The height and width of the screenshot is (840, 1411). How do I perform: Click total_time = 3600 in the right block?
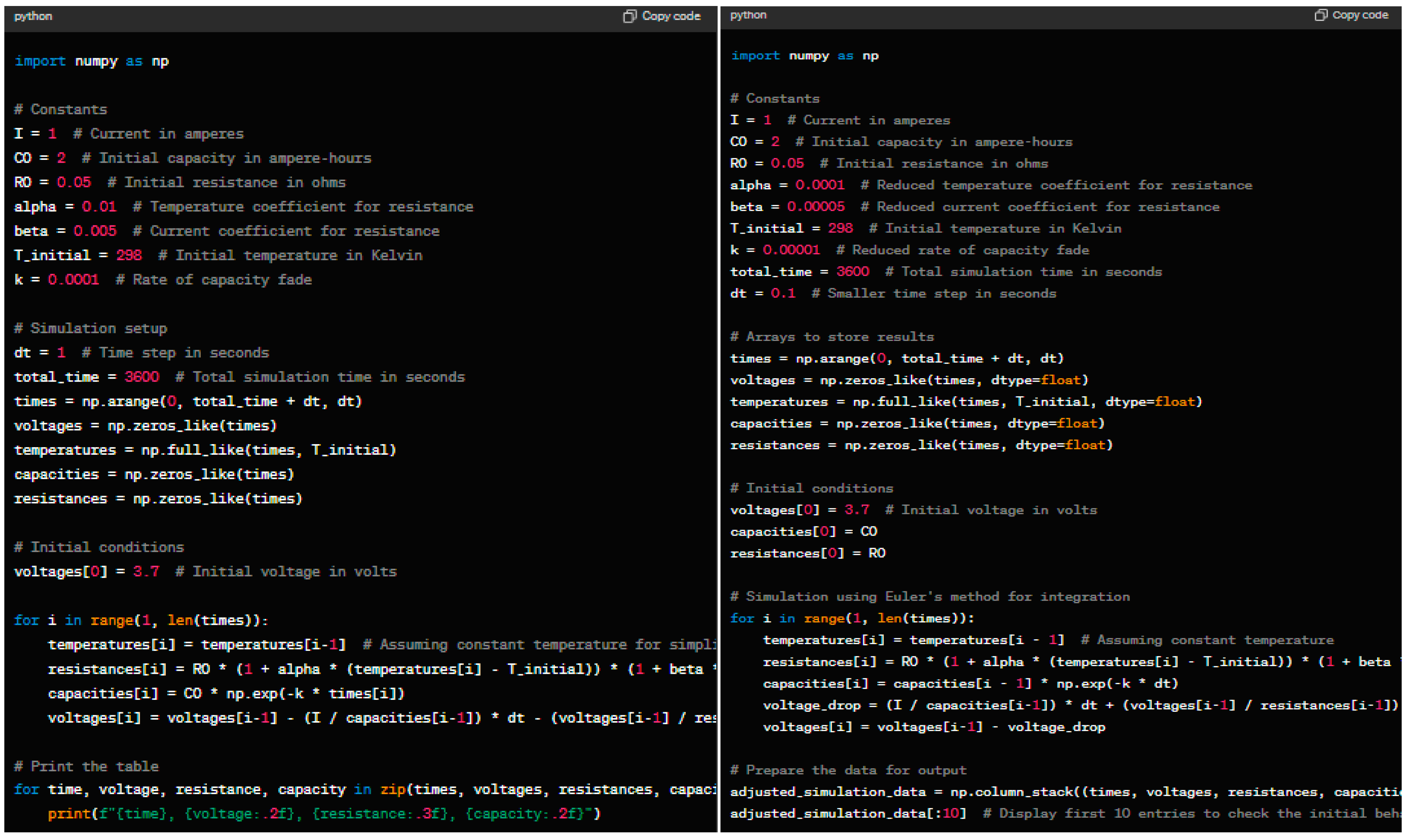[x=799, y=272]
